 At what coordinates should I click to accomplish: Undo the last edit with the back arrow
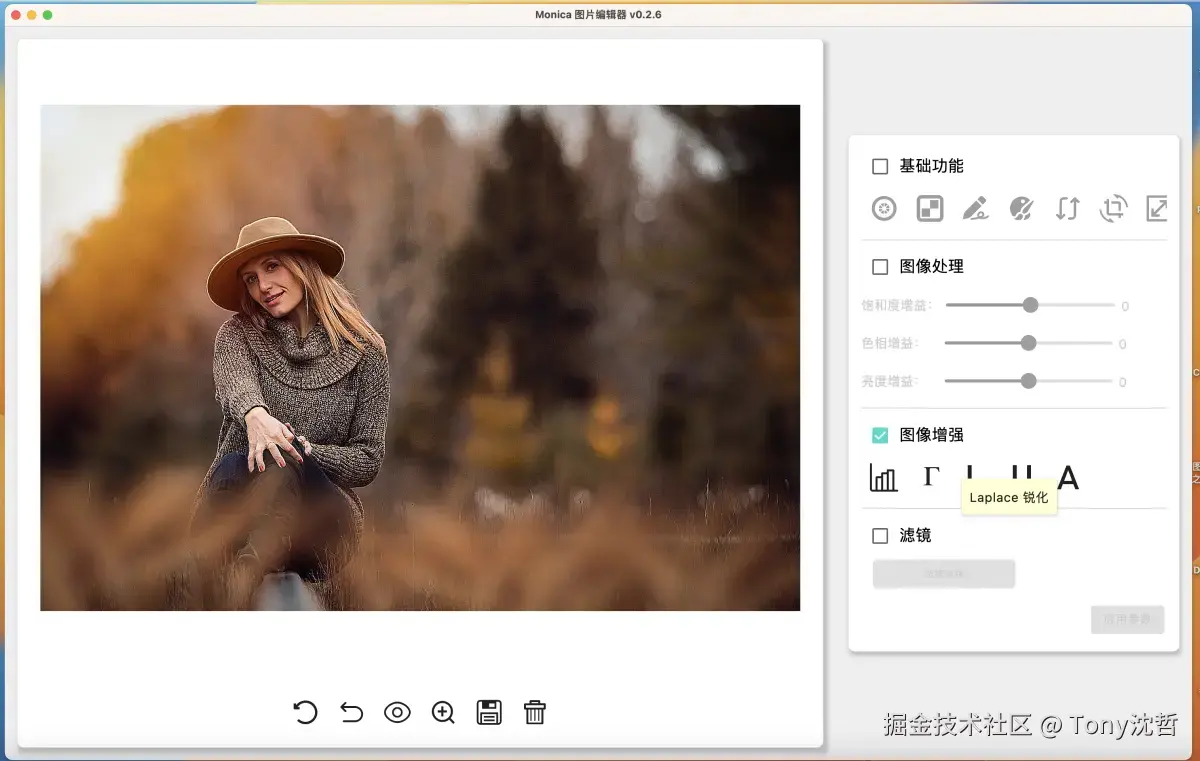(x=351, y=712)
